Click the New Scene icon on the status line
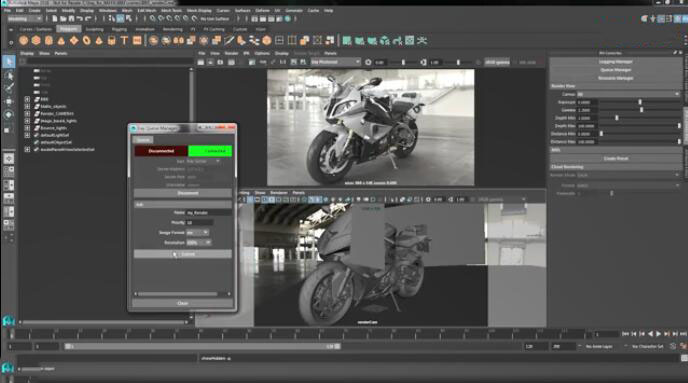Screen dimensions: 688x383 coord(54,19)
